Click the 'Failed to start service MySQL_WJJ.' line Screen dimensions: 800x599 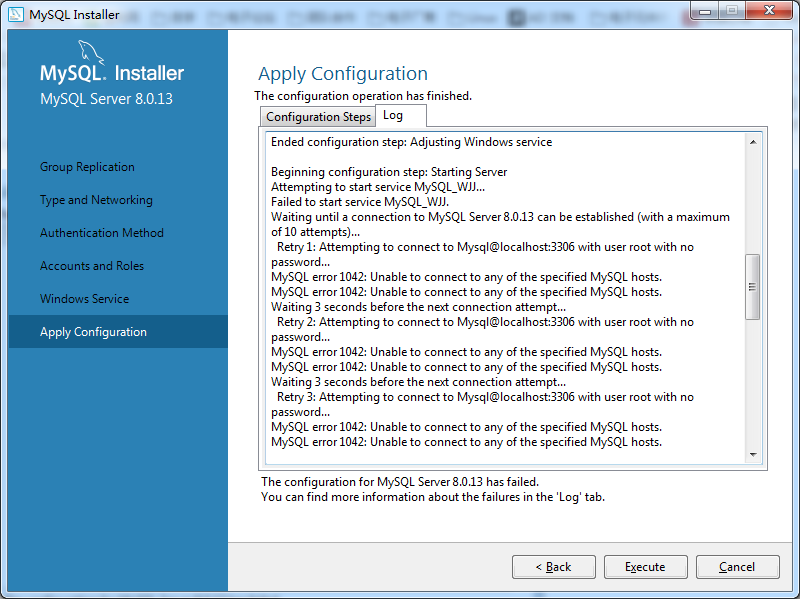coord(360,202)
